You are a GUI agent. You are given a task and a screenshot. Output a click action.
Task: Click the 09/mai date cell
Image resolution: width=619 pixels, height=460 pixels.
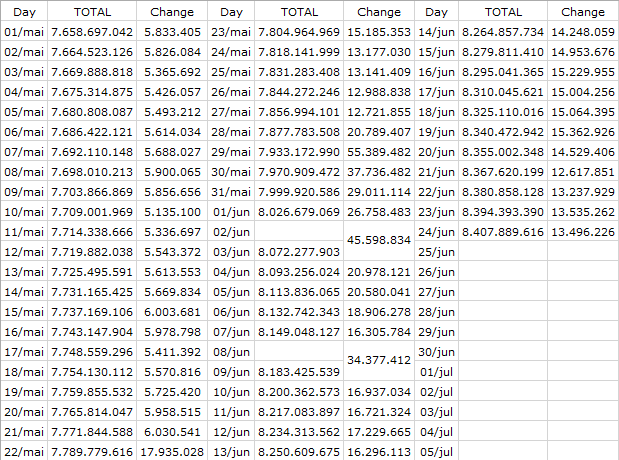tap(24, 192)
